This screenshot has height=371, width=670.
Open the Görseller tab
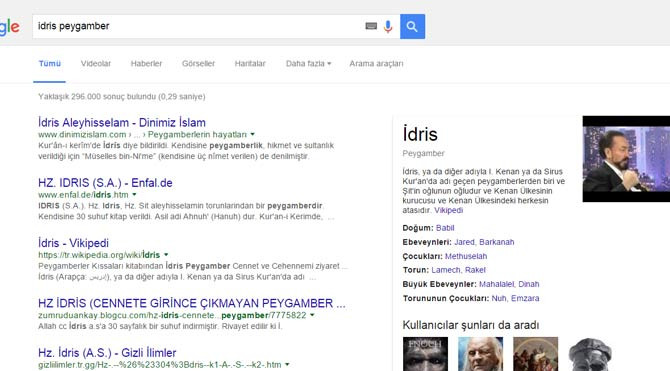(198, 63)
